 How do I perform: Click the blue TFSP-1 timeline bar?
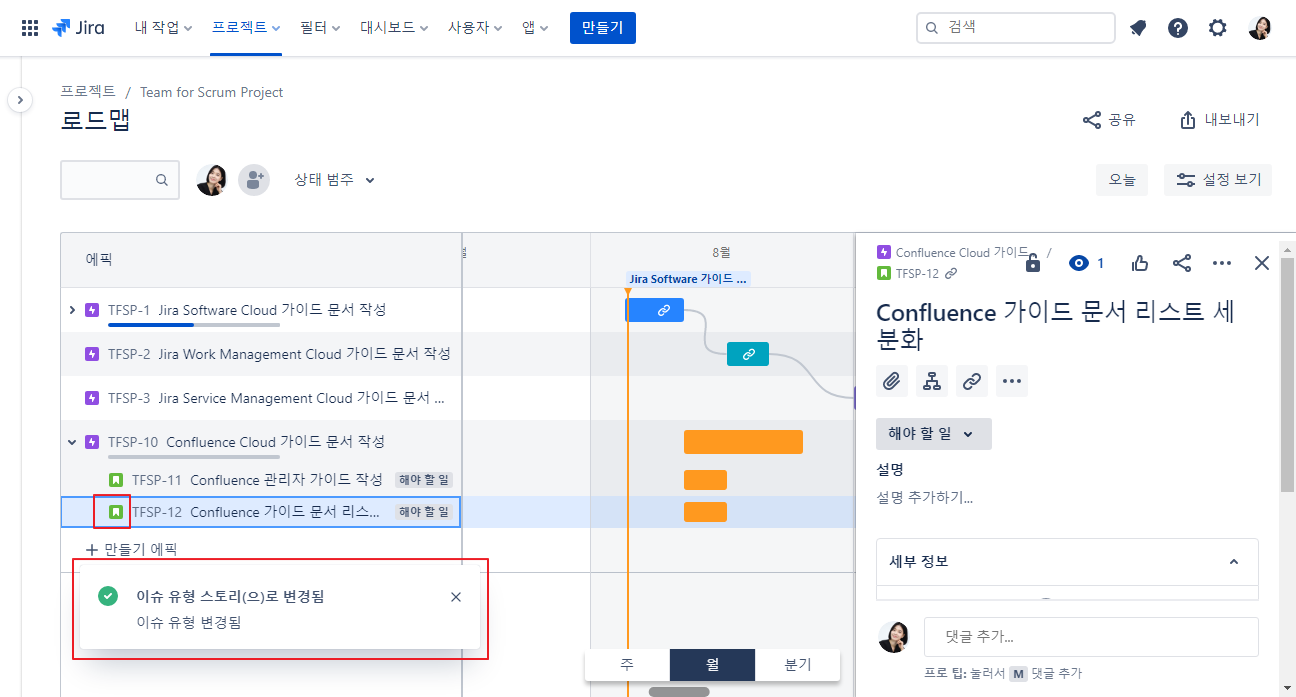[x=655, y=310]
